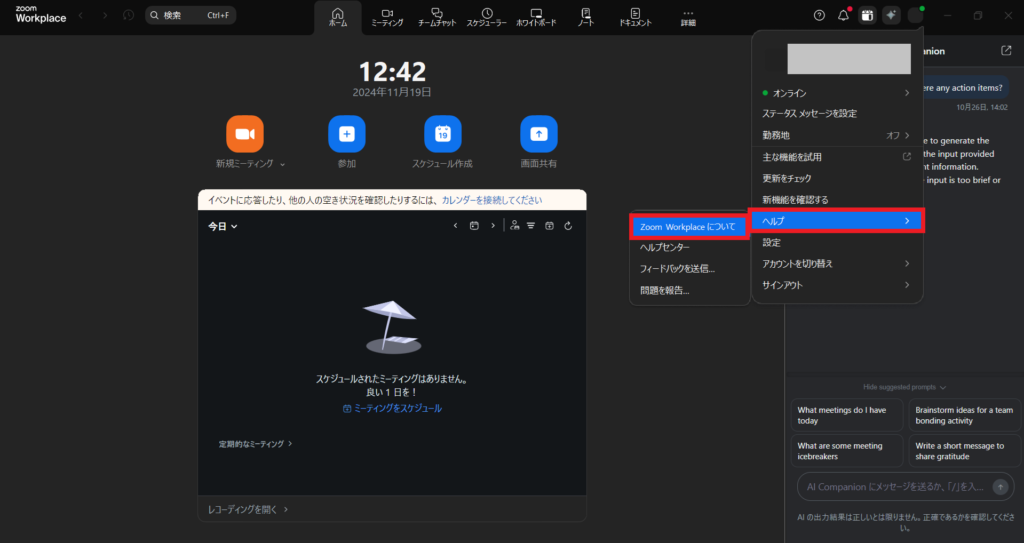This screenshot has height=543, width=1024.
Task: Open the notifications bell icon
Action: click(x=843, y=16)
